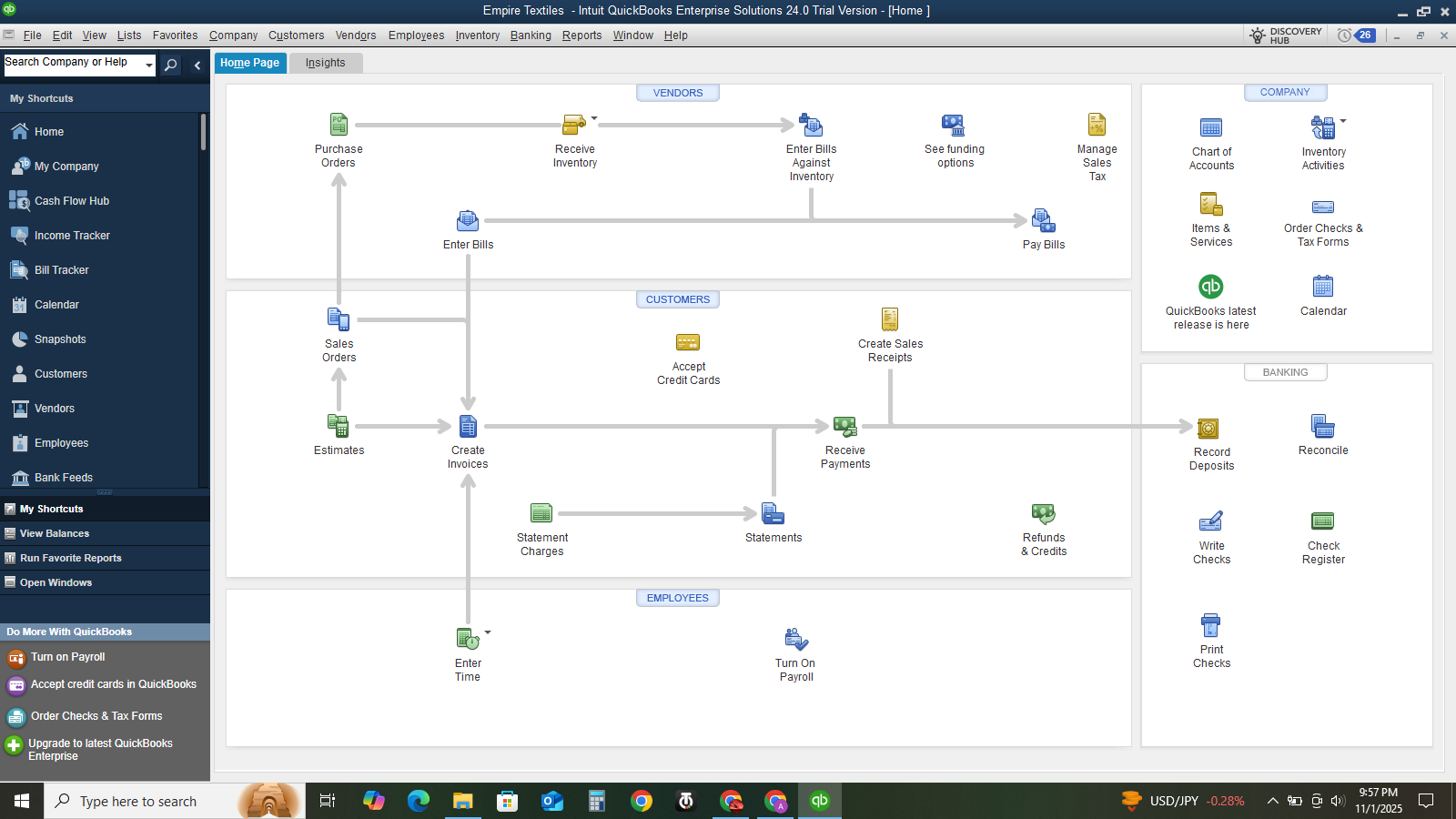Switch to the Insights tab
Screen dimensions: 1456x819
point(326,63)
